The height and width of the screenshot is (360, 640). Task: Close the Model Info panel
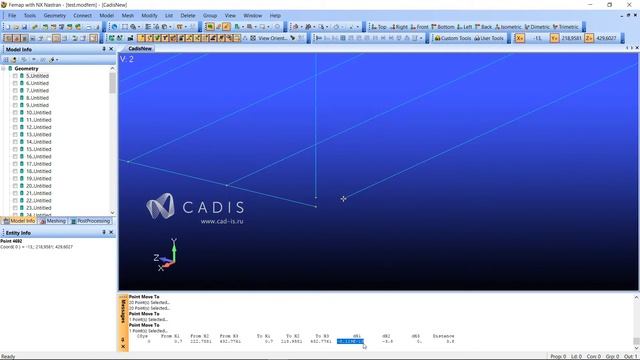[111, 49]
